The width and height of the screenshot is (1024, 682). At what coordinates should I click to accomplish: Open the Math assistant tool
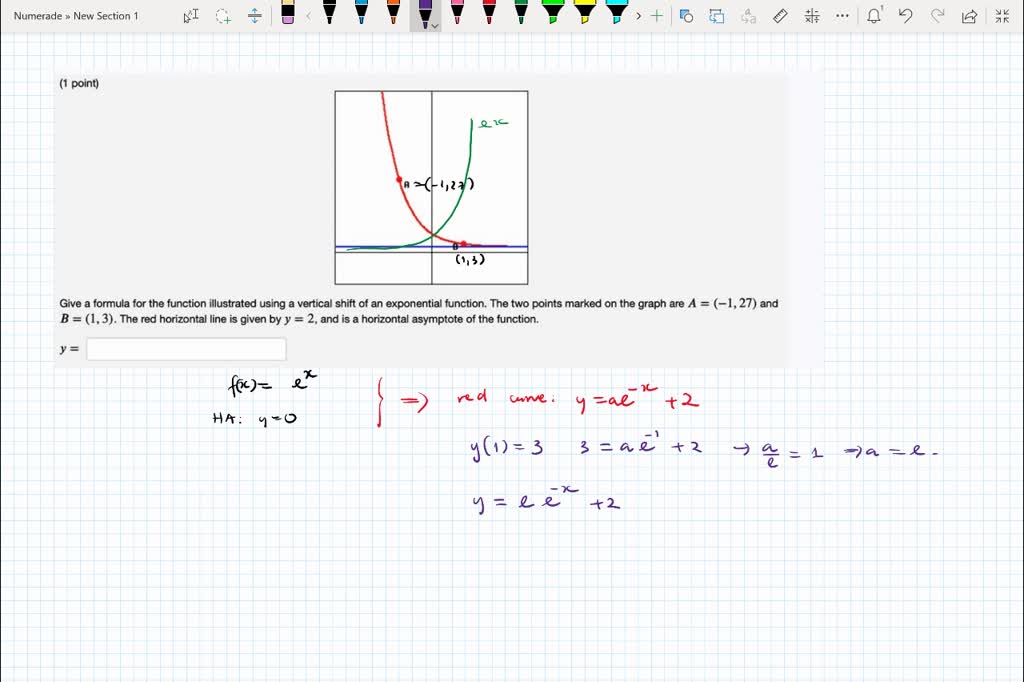point(810,16)
